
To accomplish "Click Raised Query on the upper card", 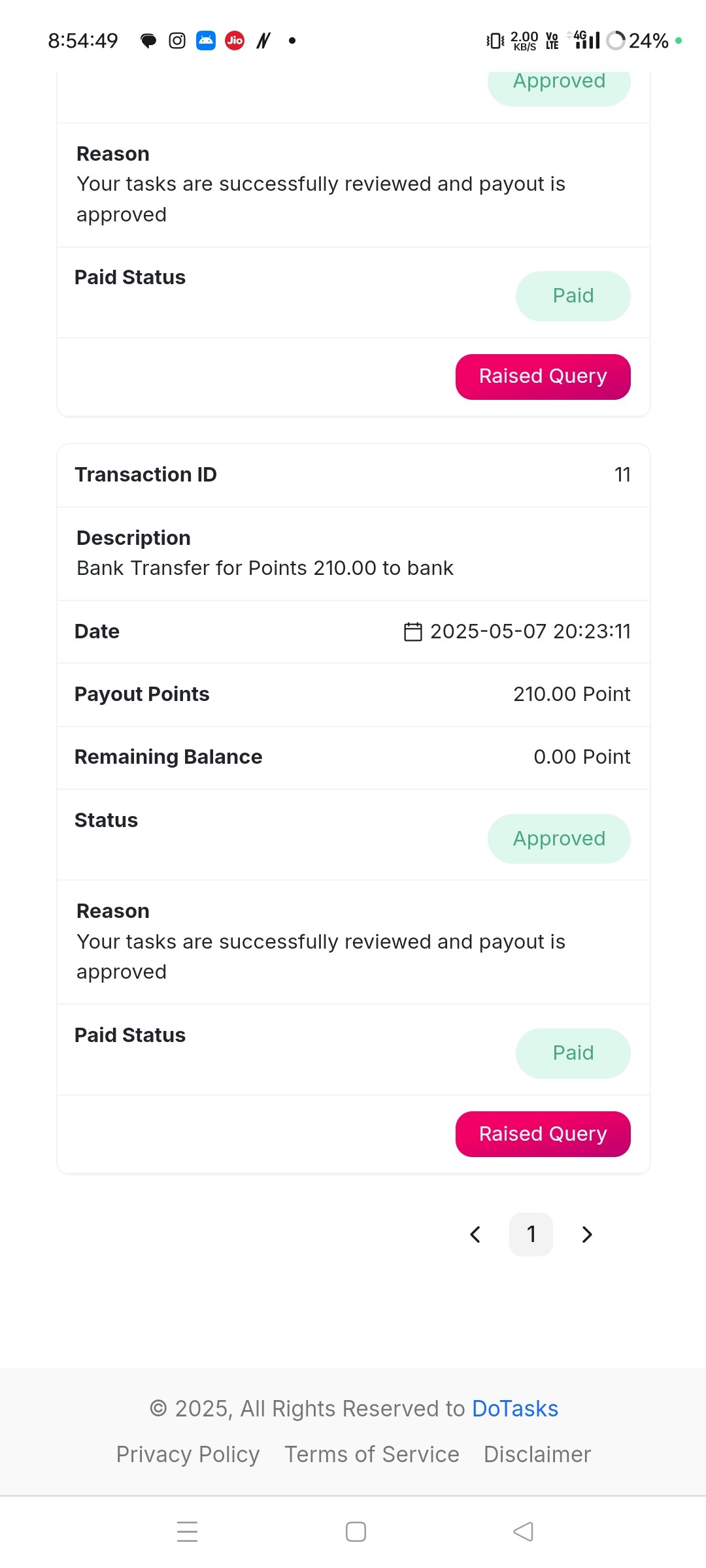I will [543, 377].
